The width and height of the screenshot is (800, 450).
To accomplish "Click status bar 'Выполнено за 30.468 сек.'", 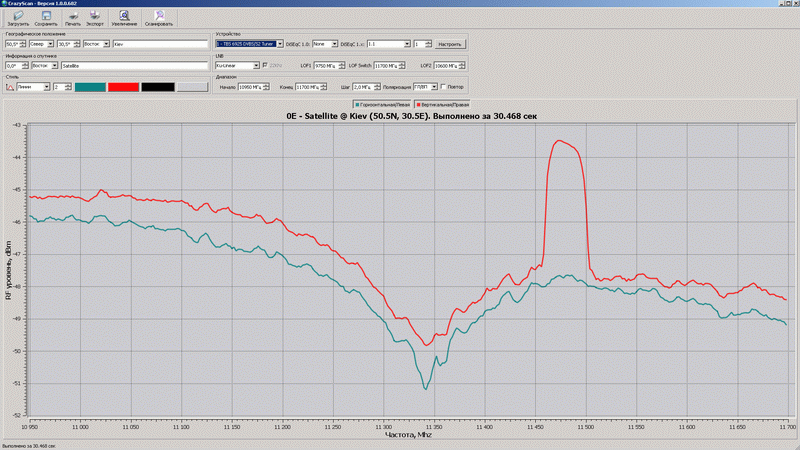I will click(29, 446).
